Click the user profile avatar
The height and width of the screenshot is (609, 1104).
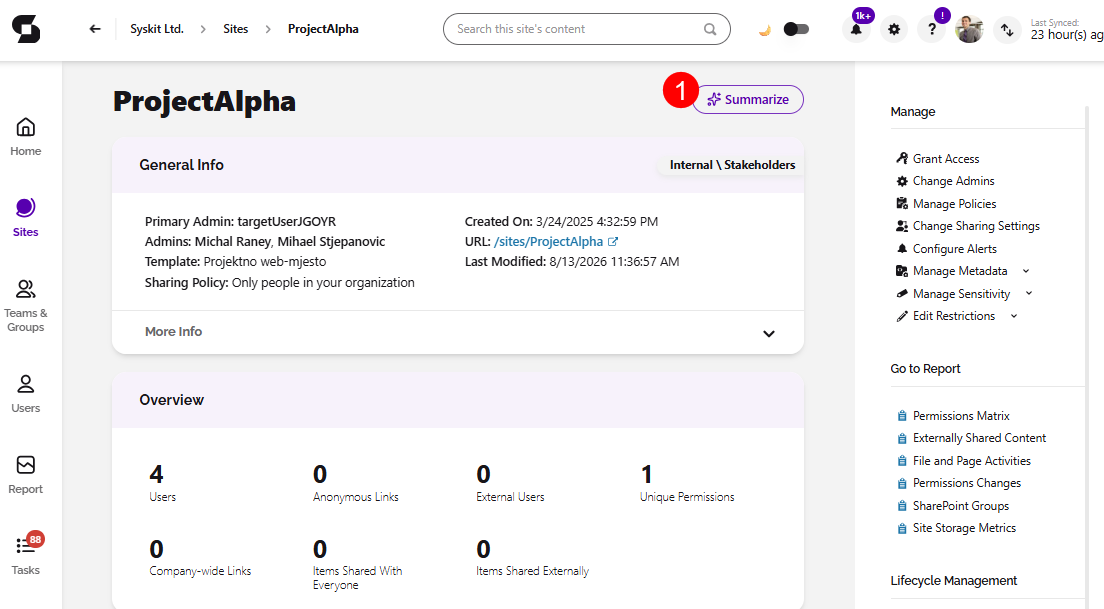pyautogui.click(x=970, y=30)
